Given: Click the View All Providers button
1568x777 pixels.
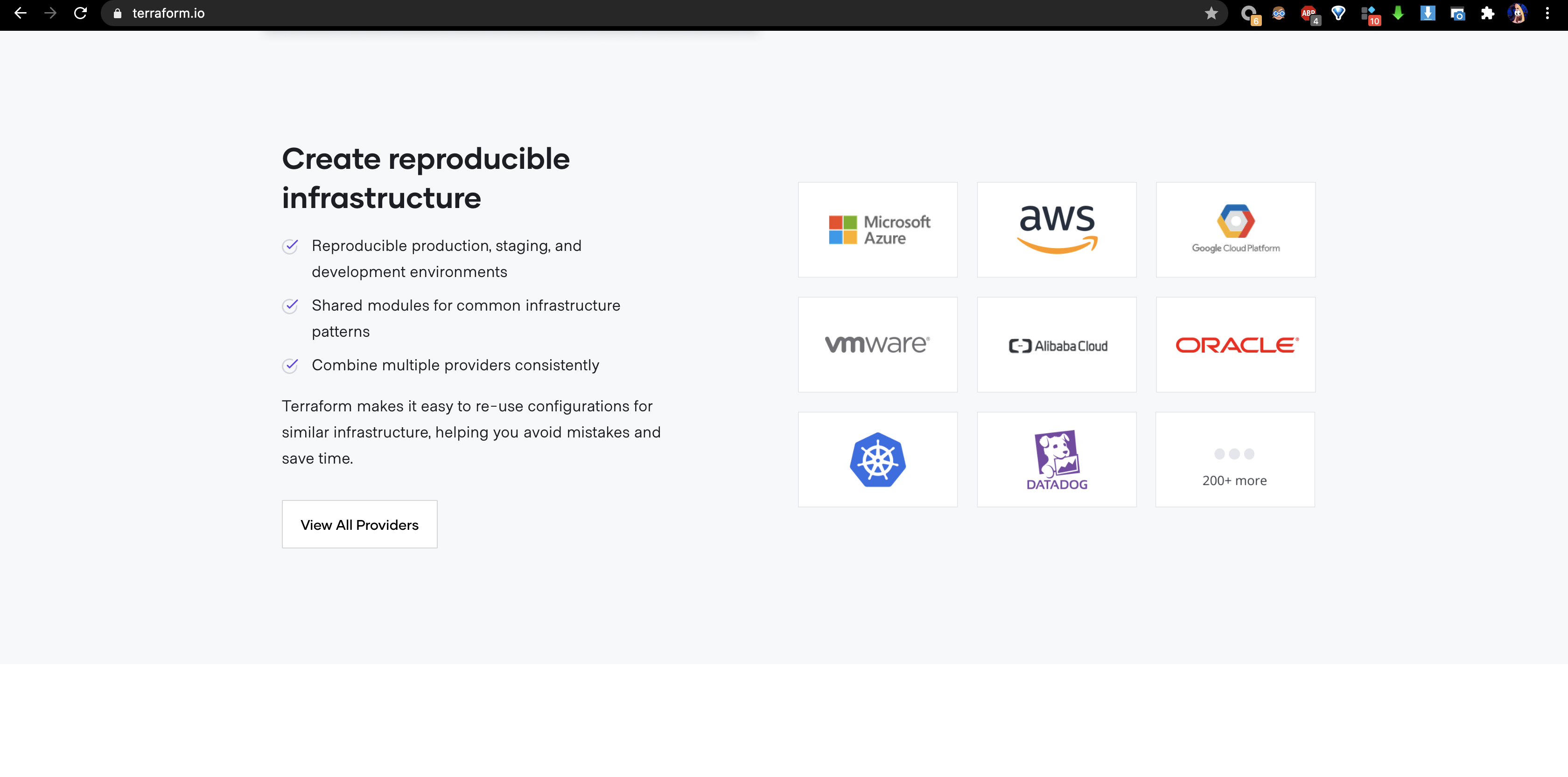Looking at the screenshot, I should pyautogui.click(x=359, y=525).
